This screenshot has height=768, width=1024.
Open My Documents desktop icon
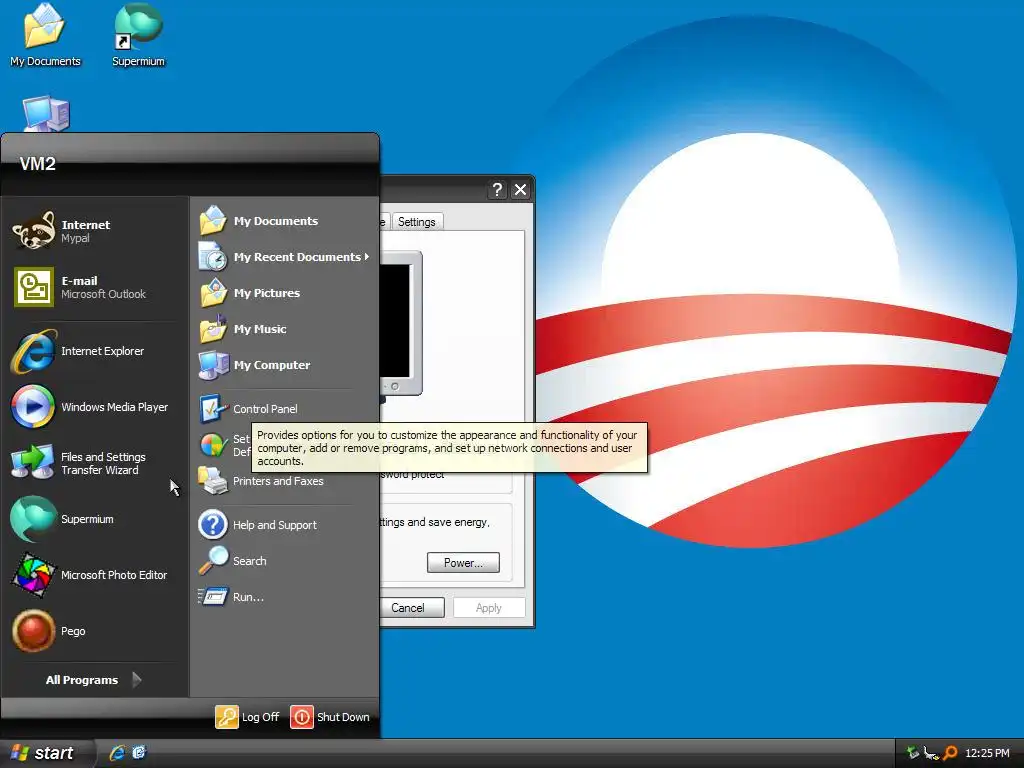[45, 35]
